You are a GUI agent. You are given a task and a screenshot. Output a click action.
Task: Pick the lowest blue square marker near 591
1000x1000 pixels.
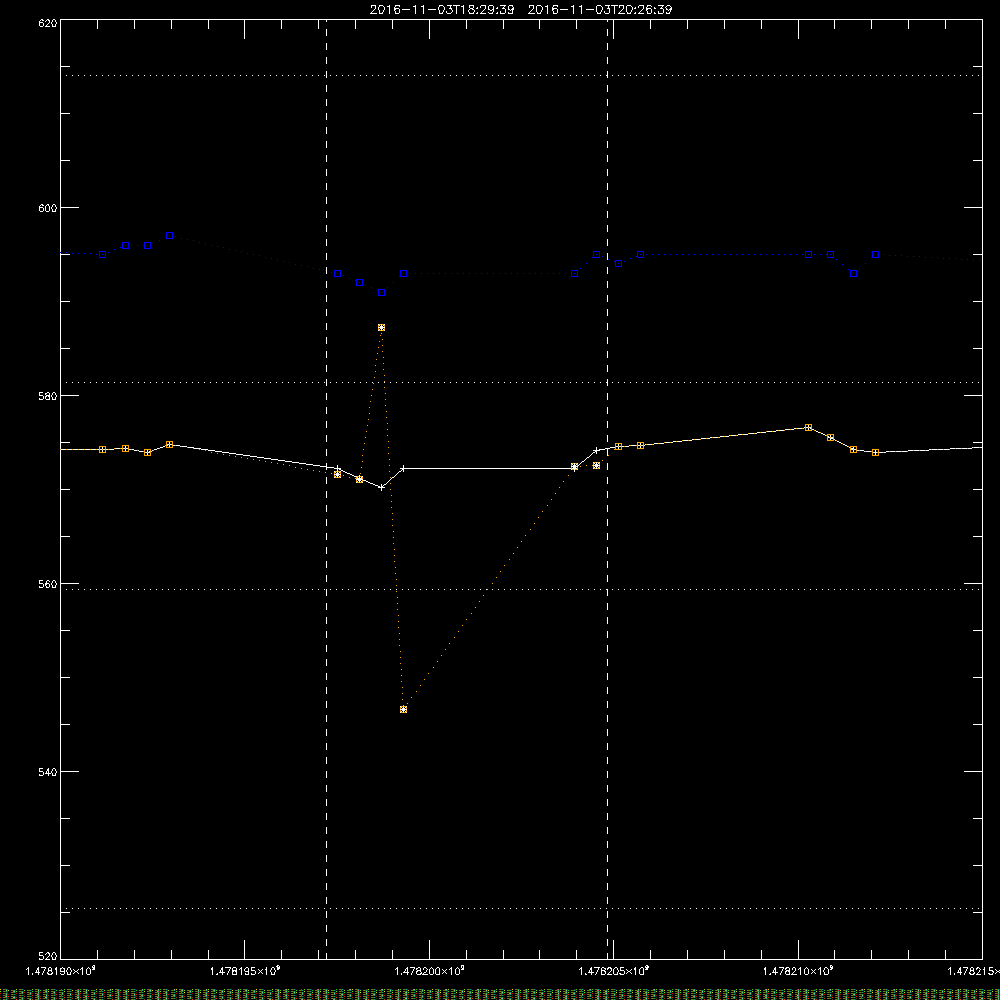(x=381, y=293)
